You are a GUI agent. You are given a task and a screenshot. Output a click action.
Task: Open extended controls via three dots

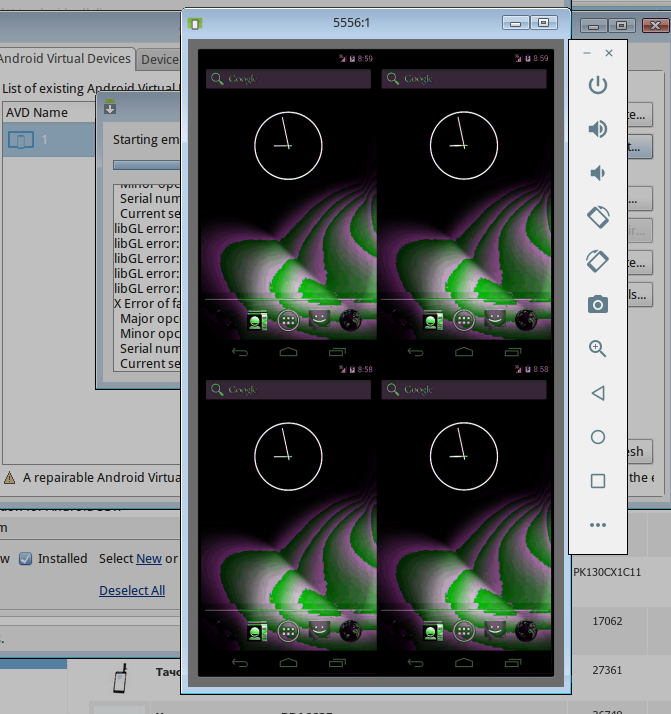coord(597,525)
